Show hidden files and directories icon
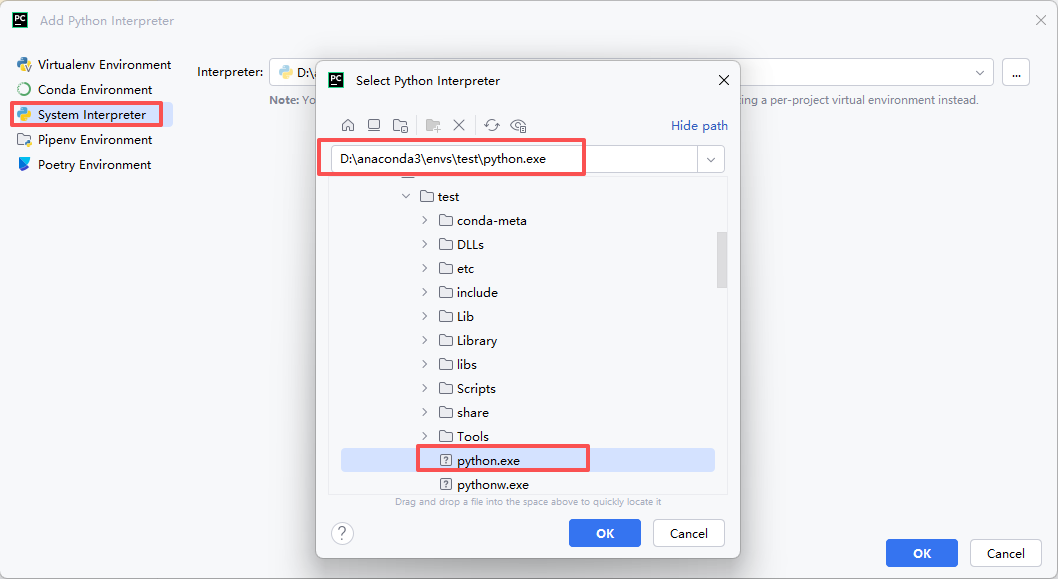This screenshot has height=579, width=1058. point(518,126)
